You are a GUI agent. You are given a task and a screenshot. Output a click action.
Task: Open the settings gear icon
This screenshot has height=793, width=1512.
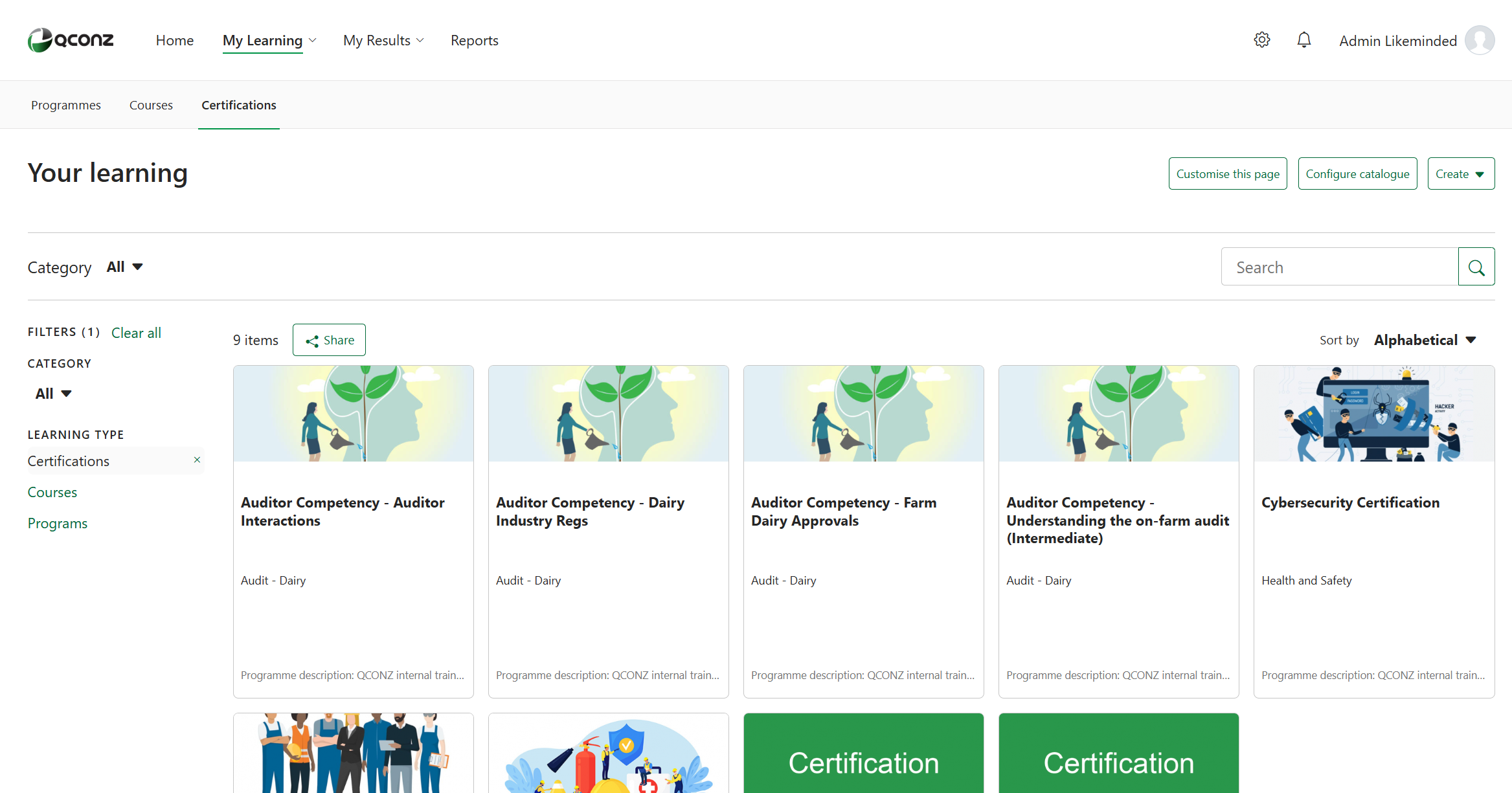coord(1261,40)
